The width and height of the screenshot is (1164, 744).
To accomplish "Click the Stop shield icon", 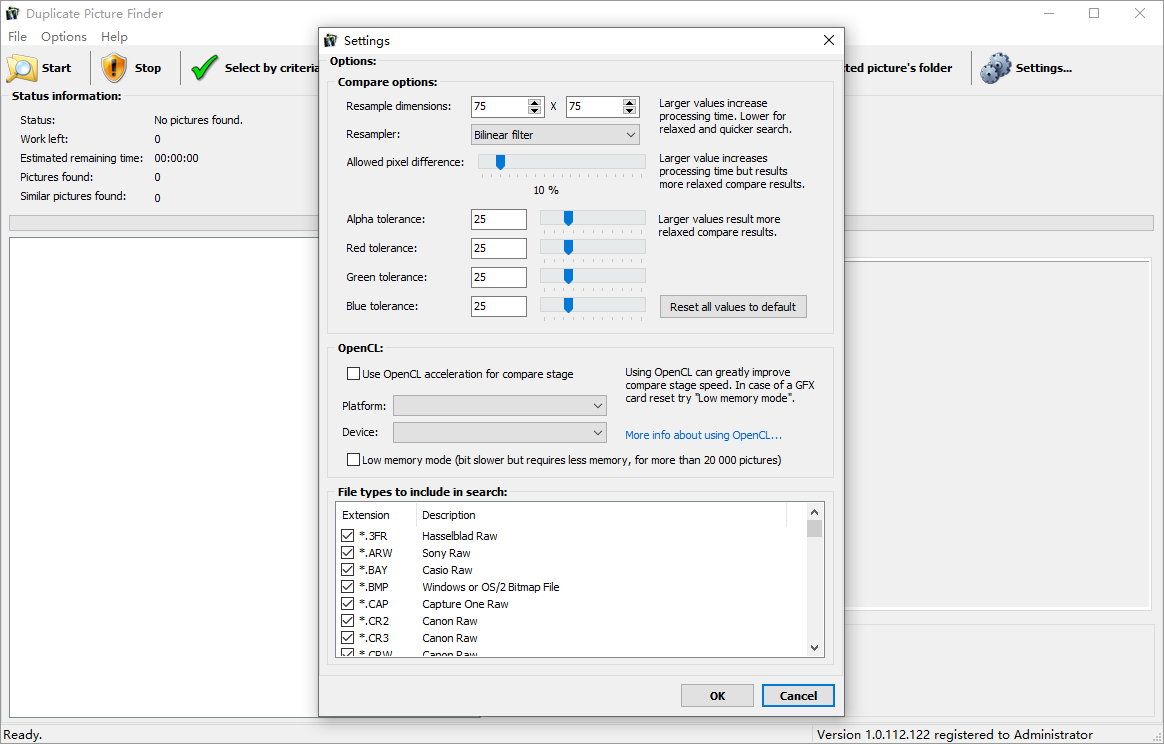I will [x=114, y=68].
